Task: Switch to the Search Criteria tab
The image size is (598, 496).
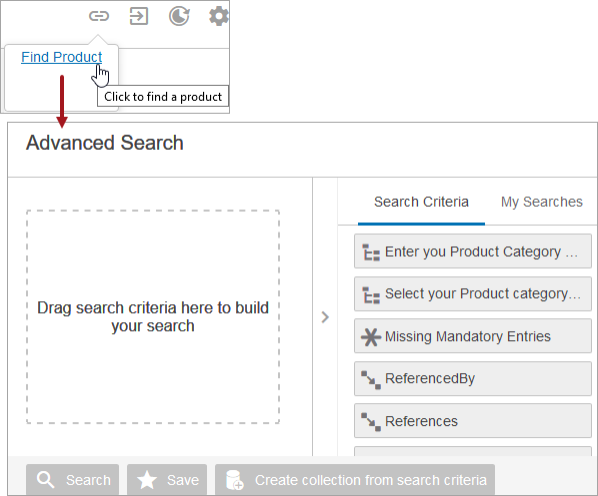Action: click(421, 202)
